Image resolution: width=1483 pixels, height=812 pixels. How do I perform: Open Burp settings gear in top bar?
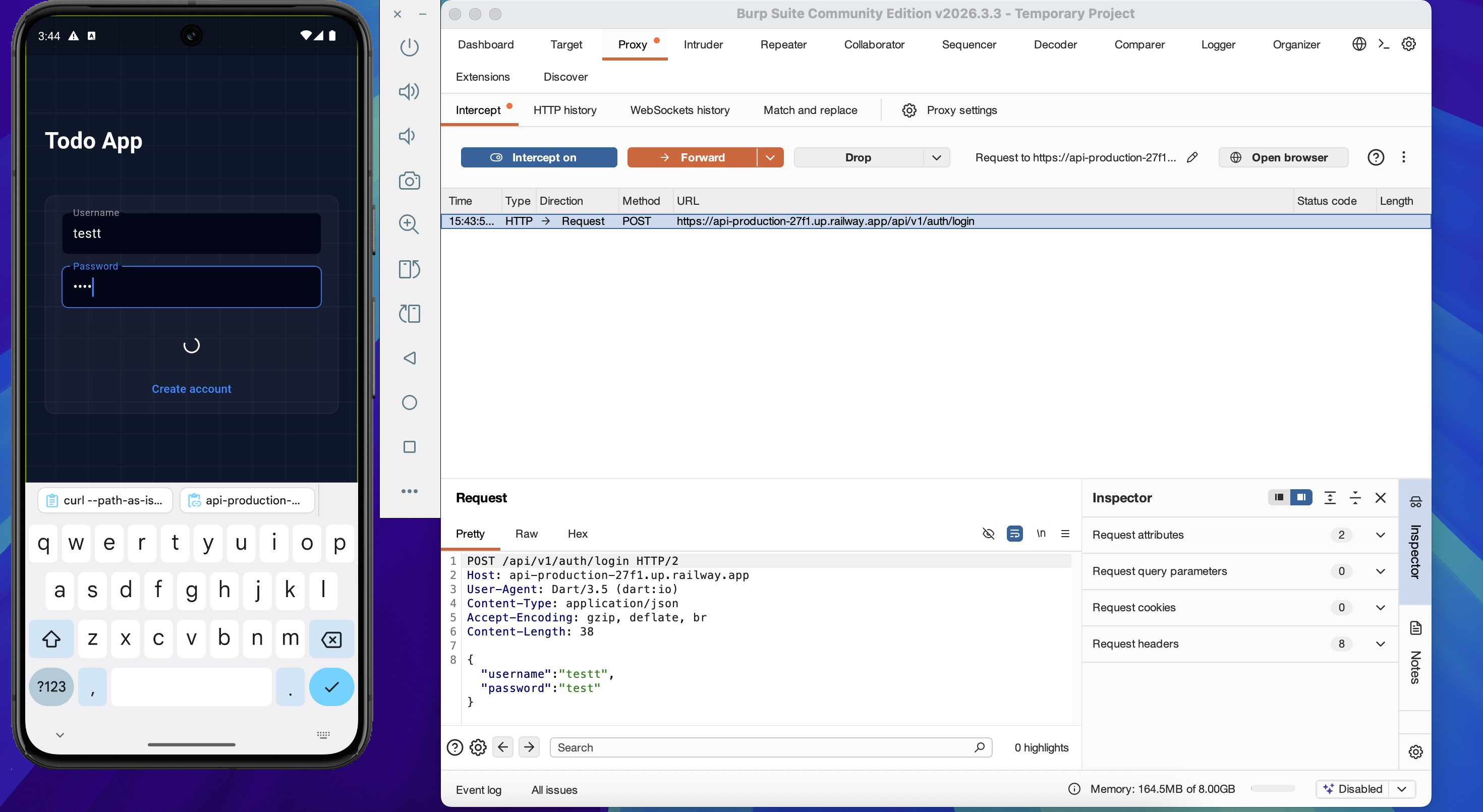(1409, 44)
